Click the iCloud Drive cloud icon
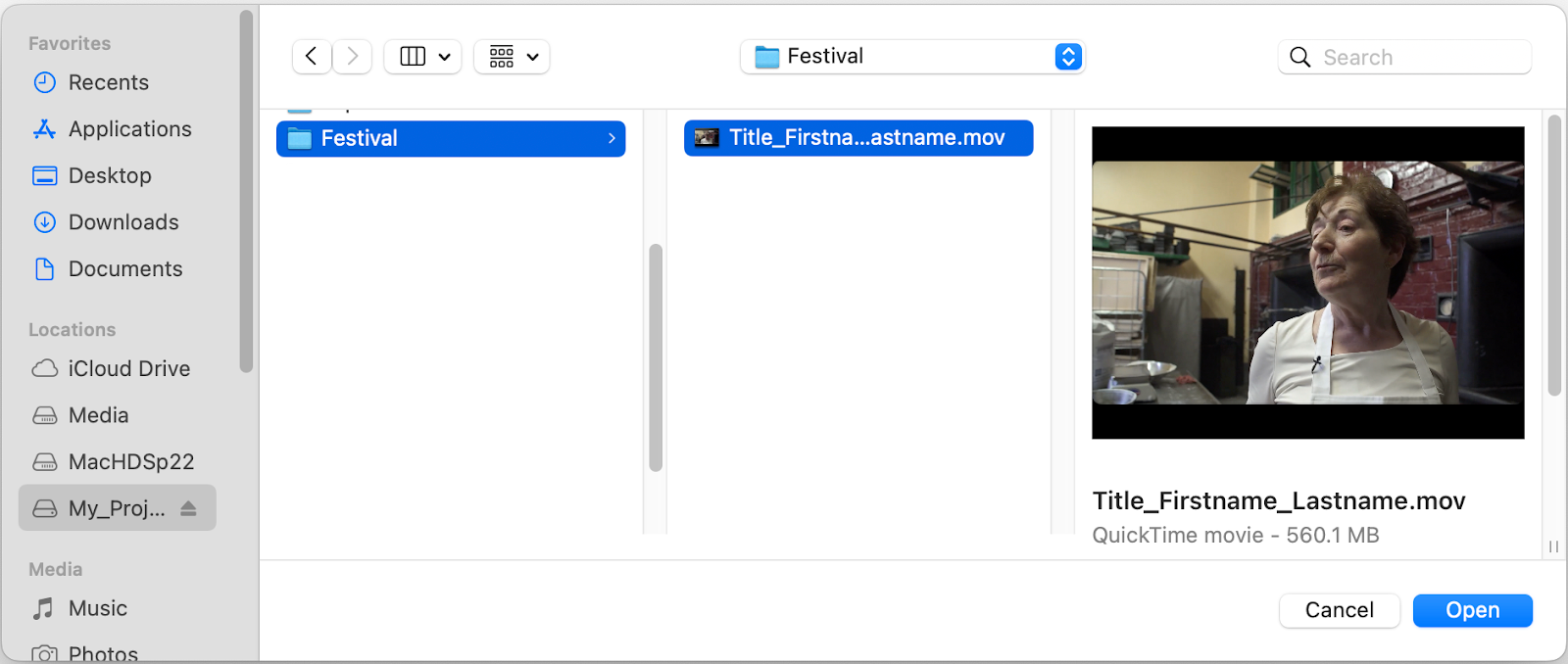This screenshot has height=664, width=1568. point(44,368)
